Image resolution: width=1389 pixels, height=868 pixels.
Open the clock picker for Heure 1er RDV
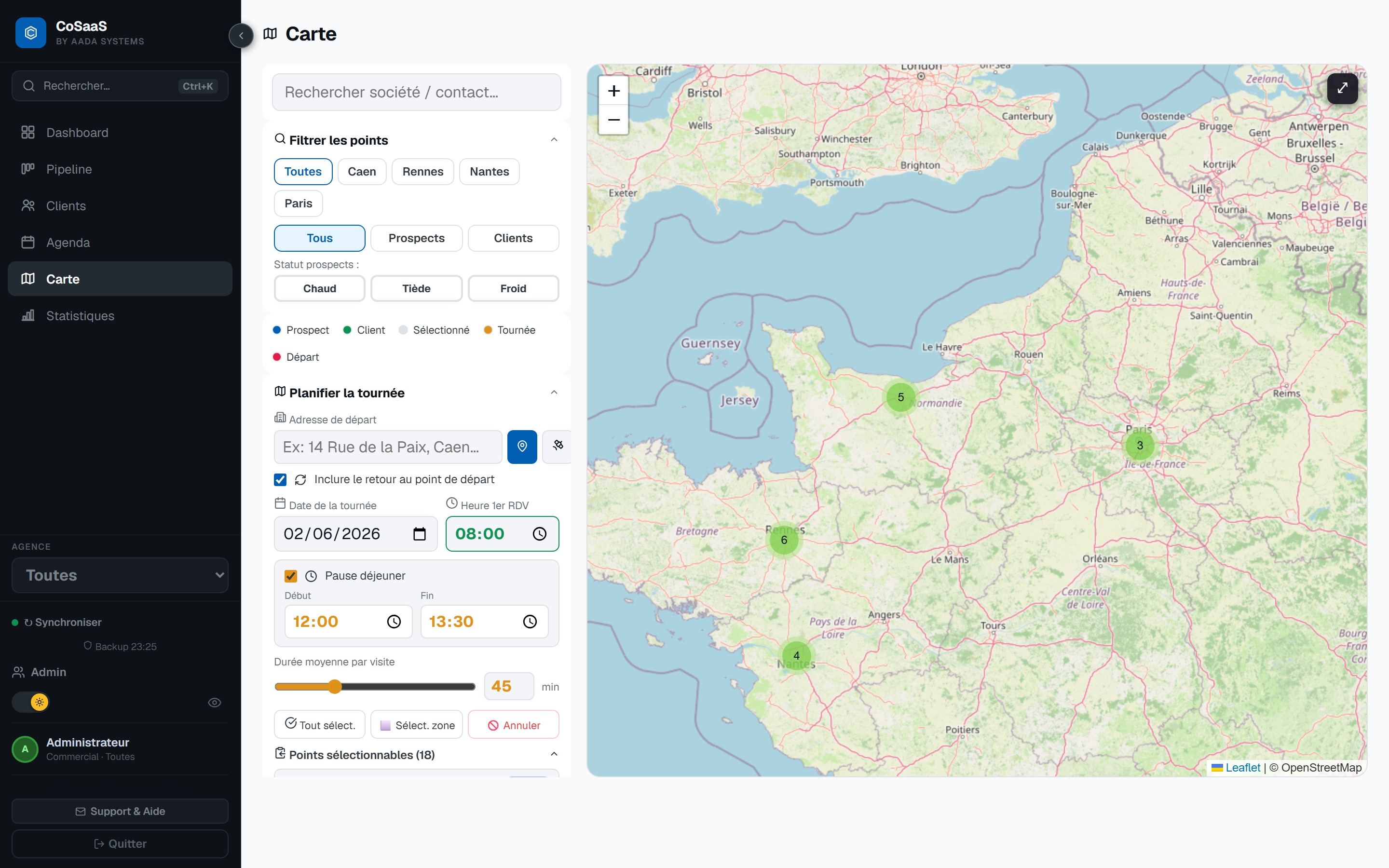click(540, 534)
